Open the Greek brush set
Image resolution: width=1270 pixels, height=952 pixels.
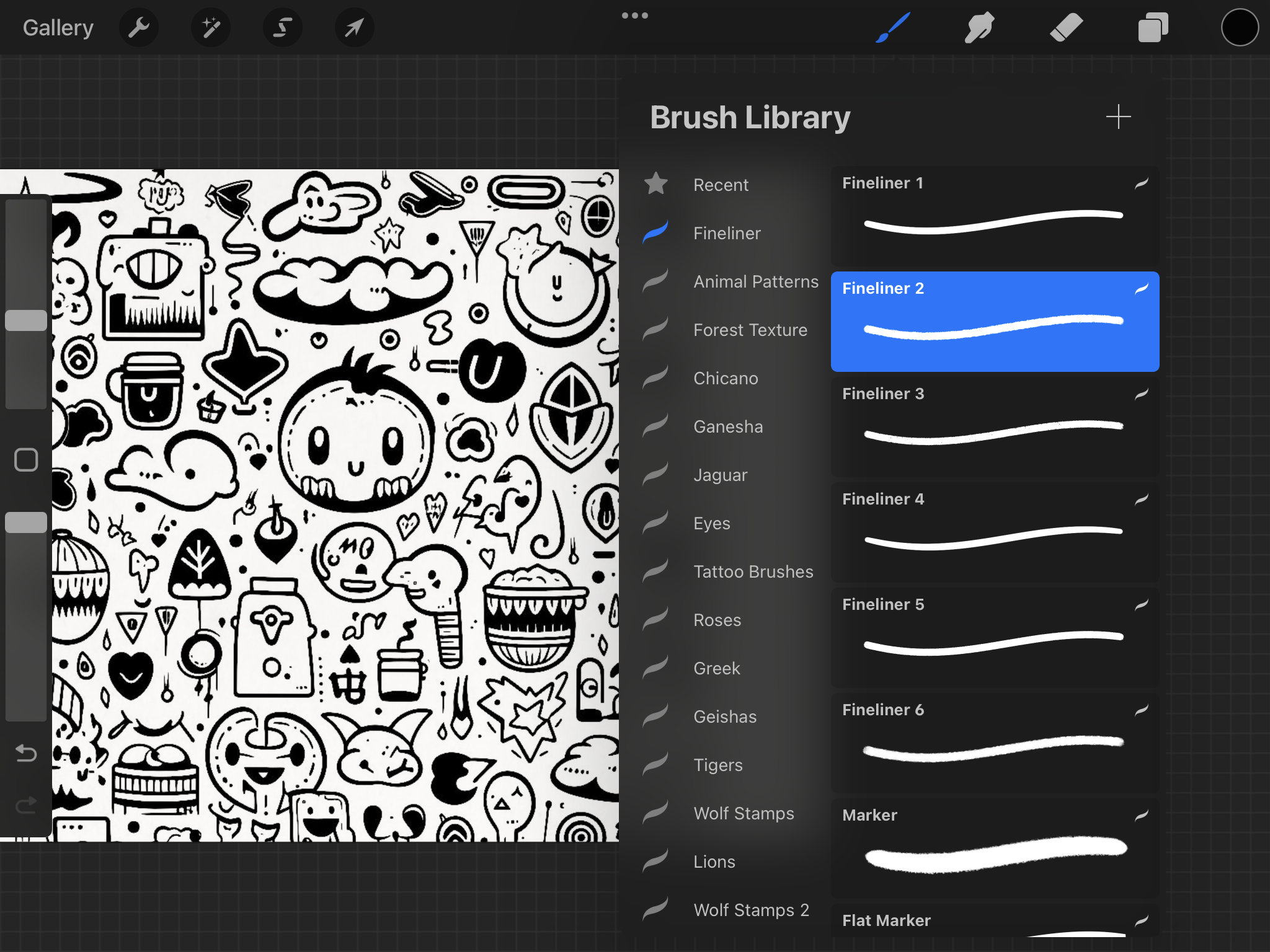(x=716, y=668)
